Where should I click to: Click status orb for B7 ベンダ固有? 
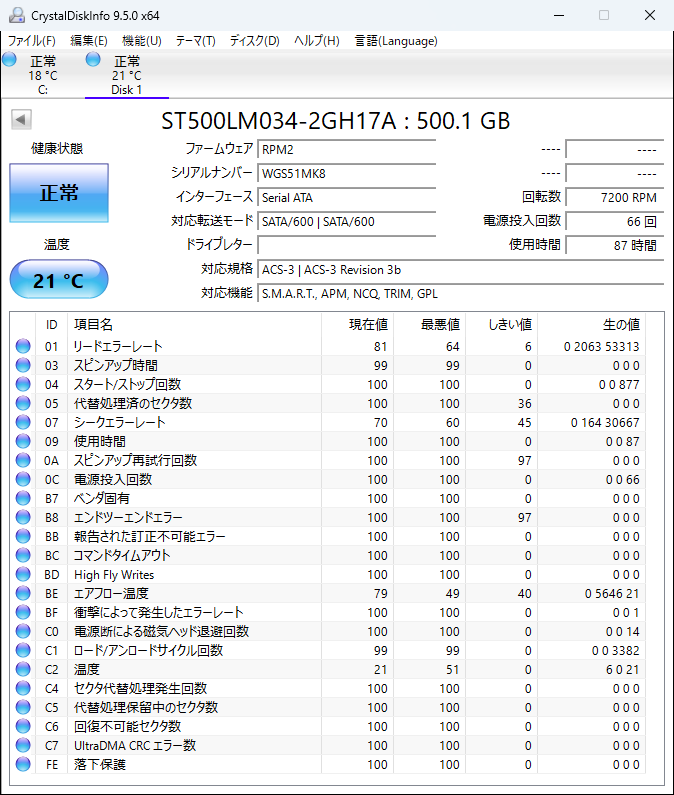(23, 498)
